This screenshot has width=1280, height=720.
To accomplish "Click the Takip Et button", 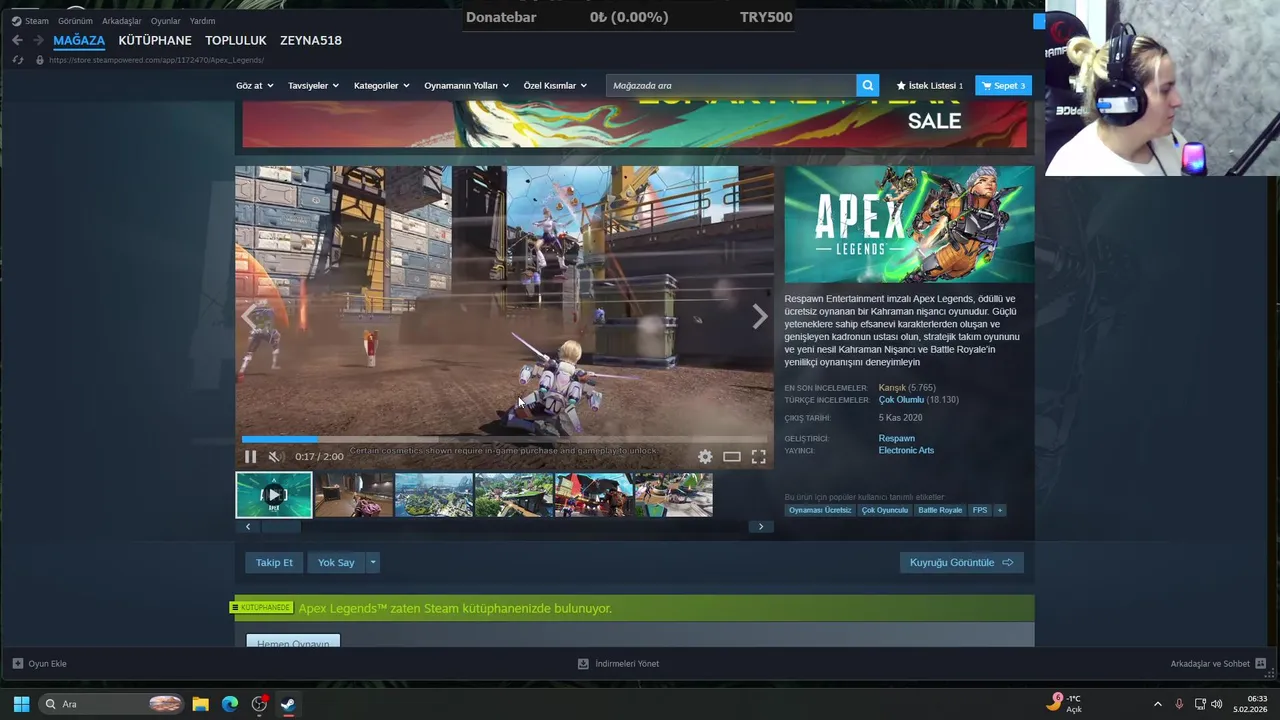I will (274, 562).
